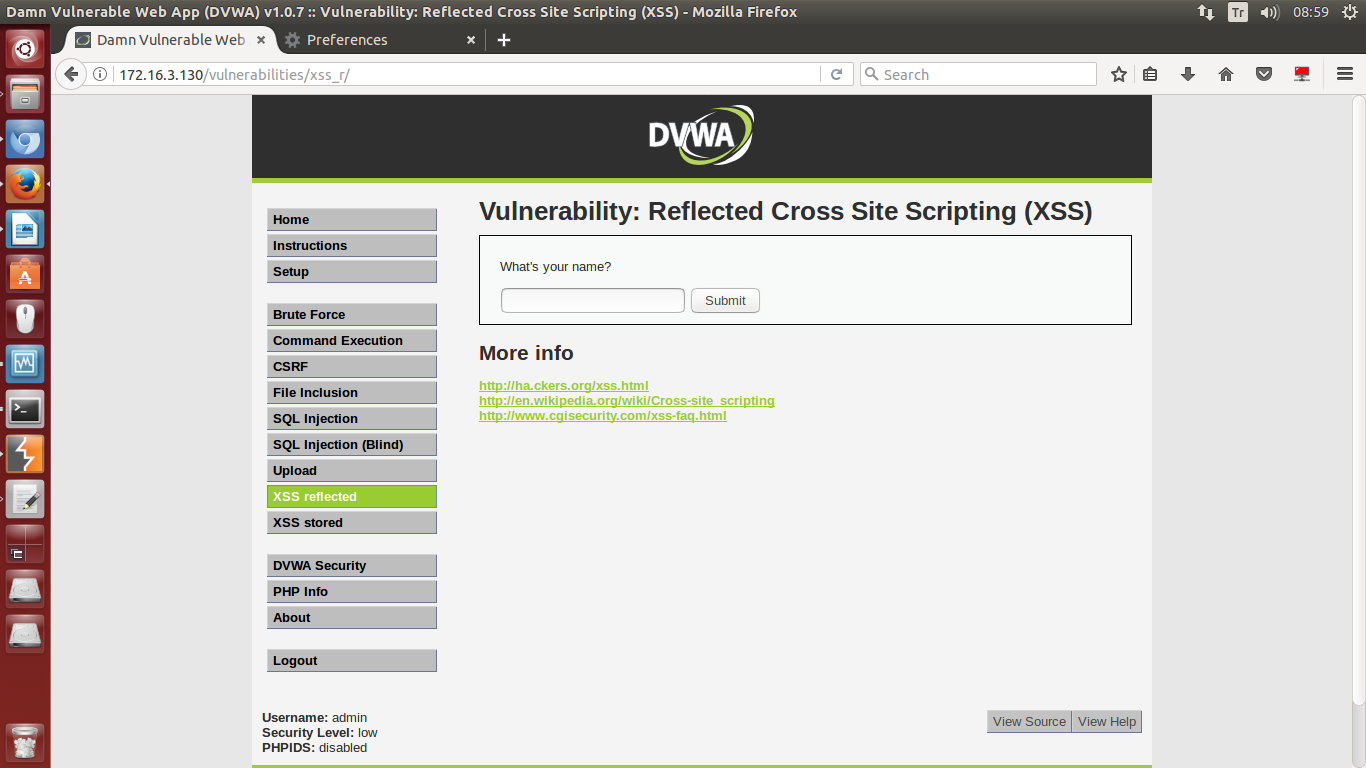This screenshot has width=1366, height=768.
Task: Open System Monitor from launcher
Action: point(25,365)
